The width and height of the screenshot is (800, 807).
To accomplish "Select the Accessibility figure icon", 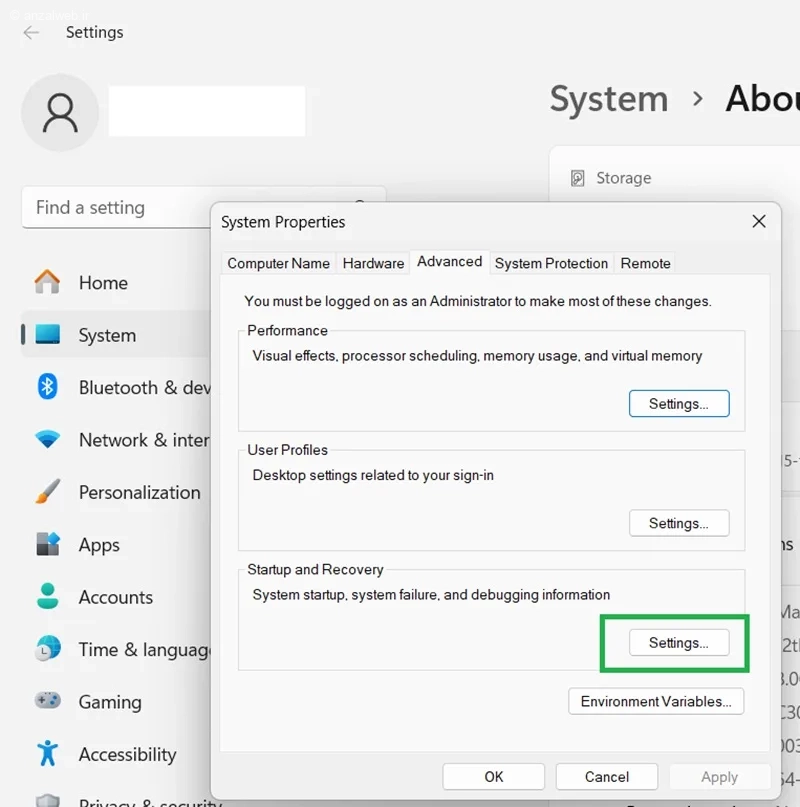I will (x=47, y=753).
